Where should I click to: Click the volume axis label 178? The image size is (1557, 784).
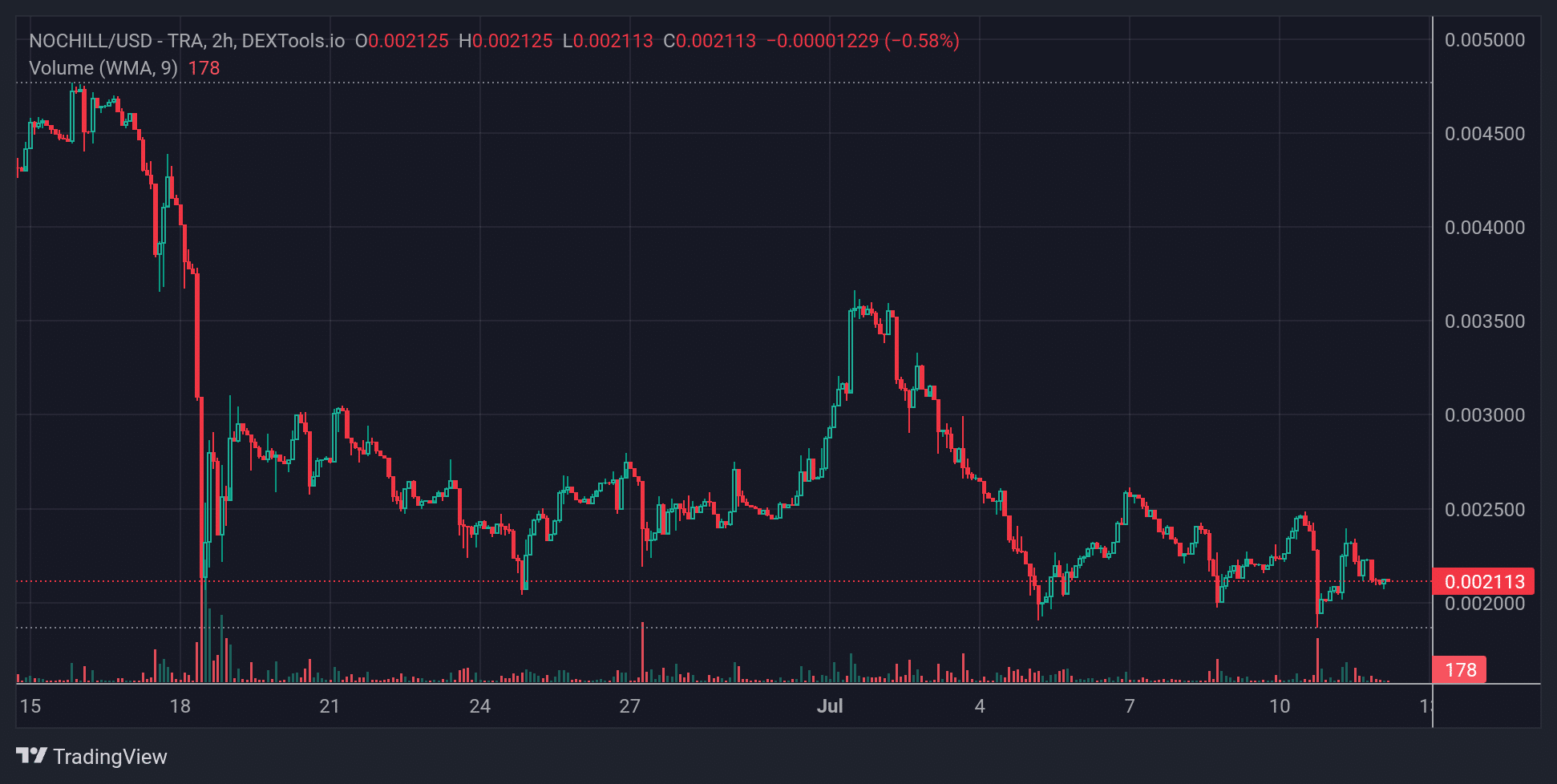1460,670
